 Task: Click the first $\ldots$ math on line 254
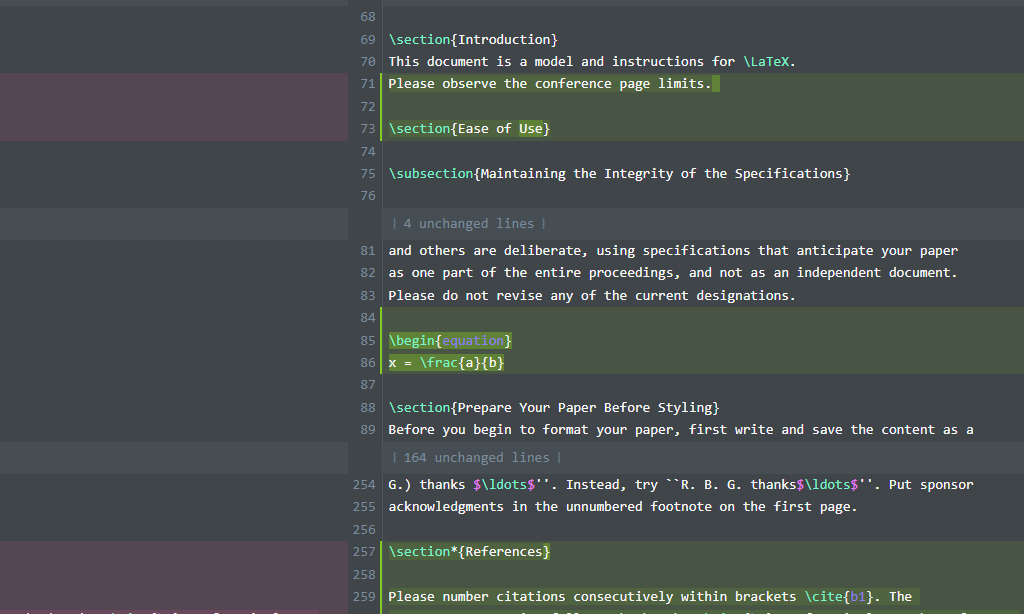point(504,485)
